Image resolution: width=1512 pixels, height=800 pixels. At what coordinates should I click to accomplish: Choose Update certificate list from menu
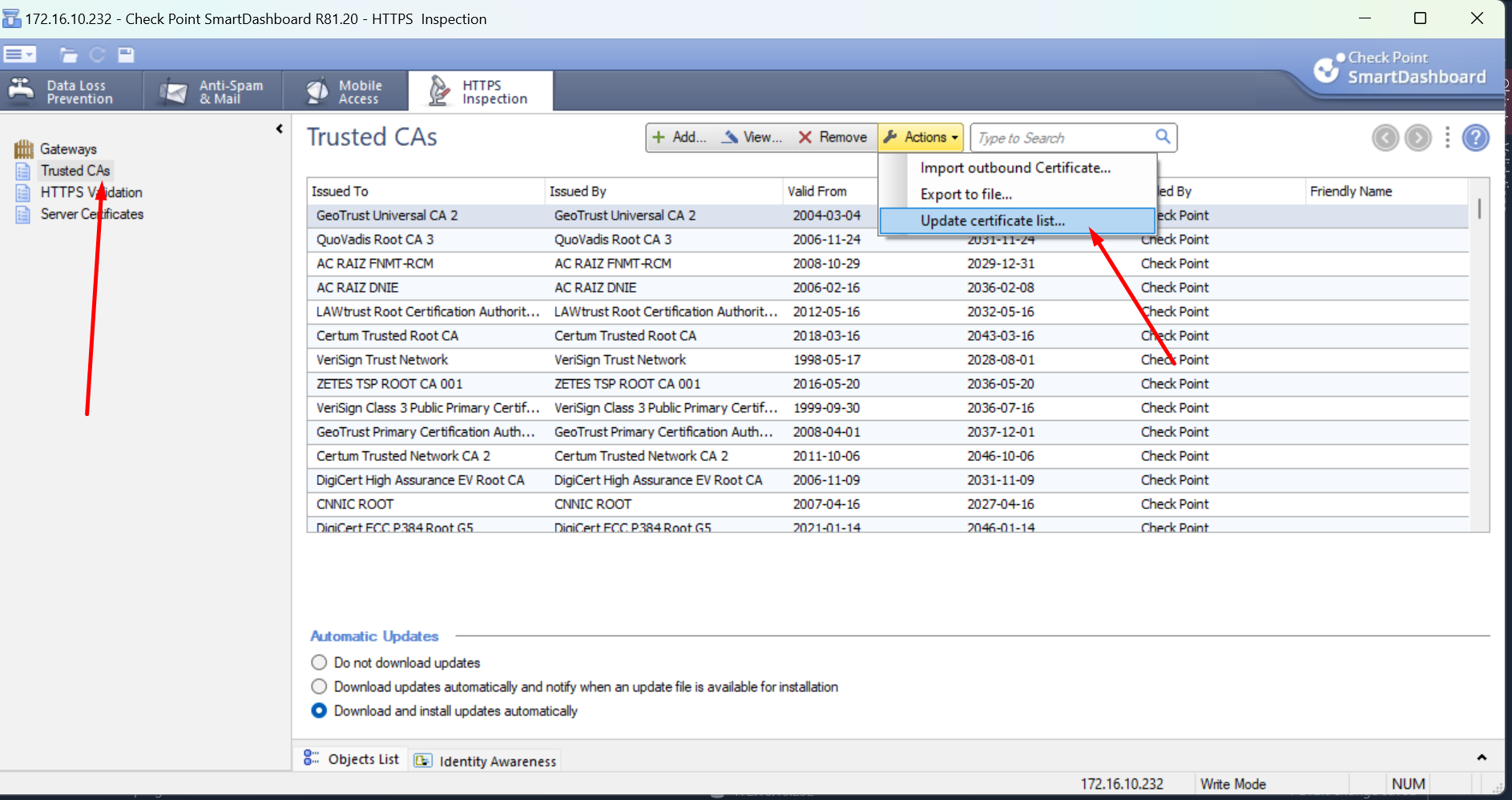[993, 220]
